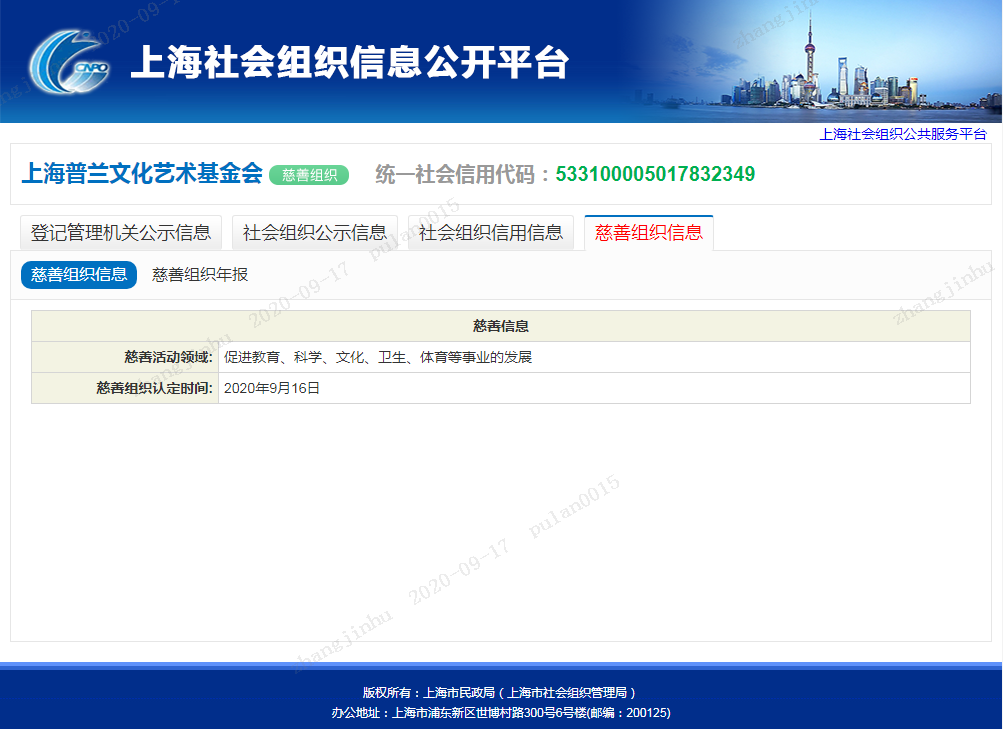Switch to 登记管理机关公示信息 tab
Image resolution: width=1003 pixels, height=729 pixels.
121,233
